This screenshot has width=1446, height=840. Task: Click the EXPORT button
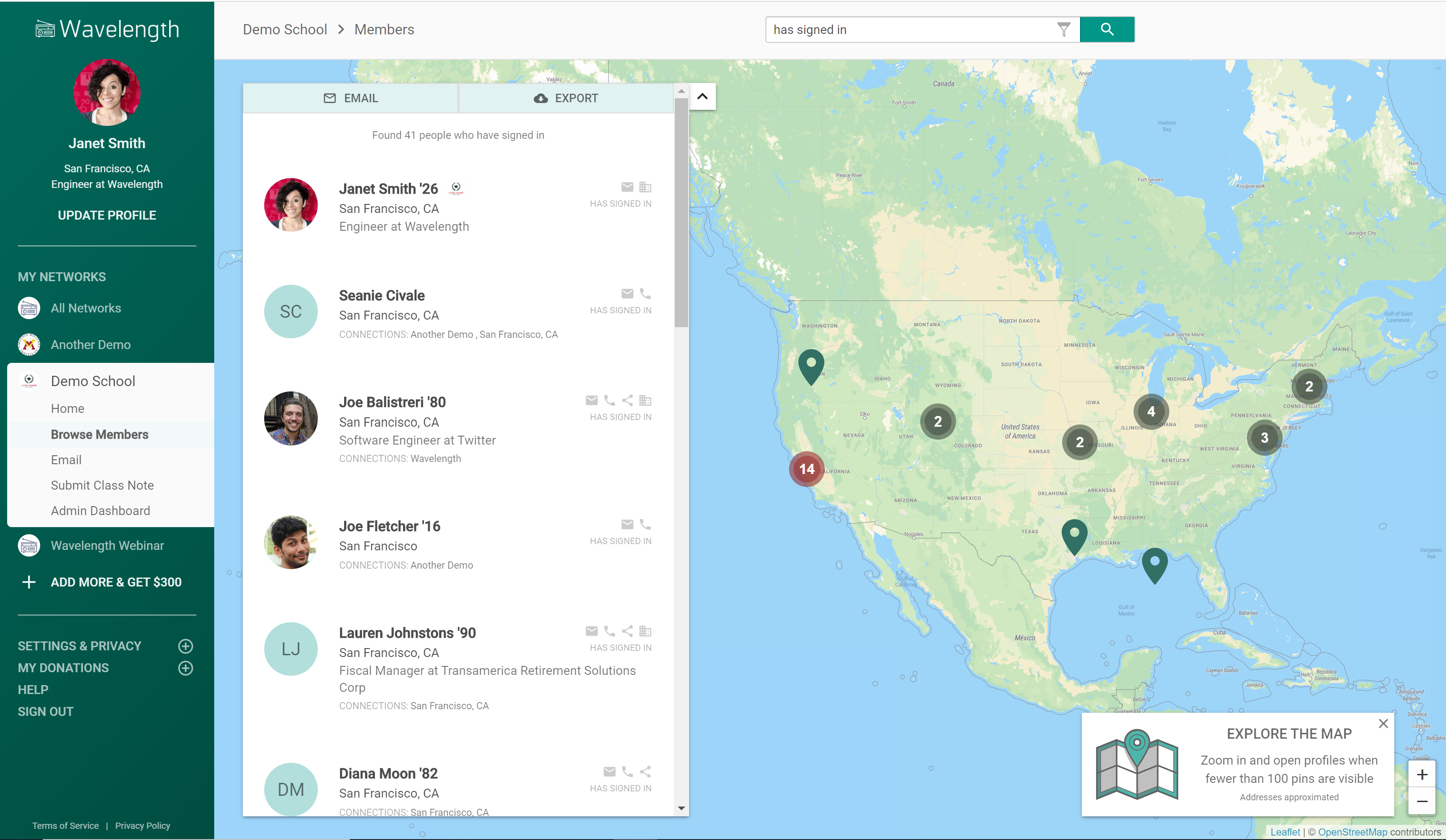[x=566, y=98]
